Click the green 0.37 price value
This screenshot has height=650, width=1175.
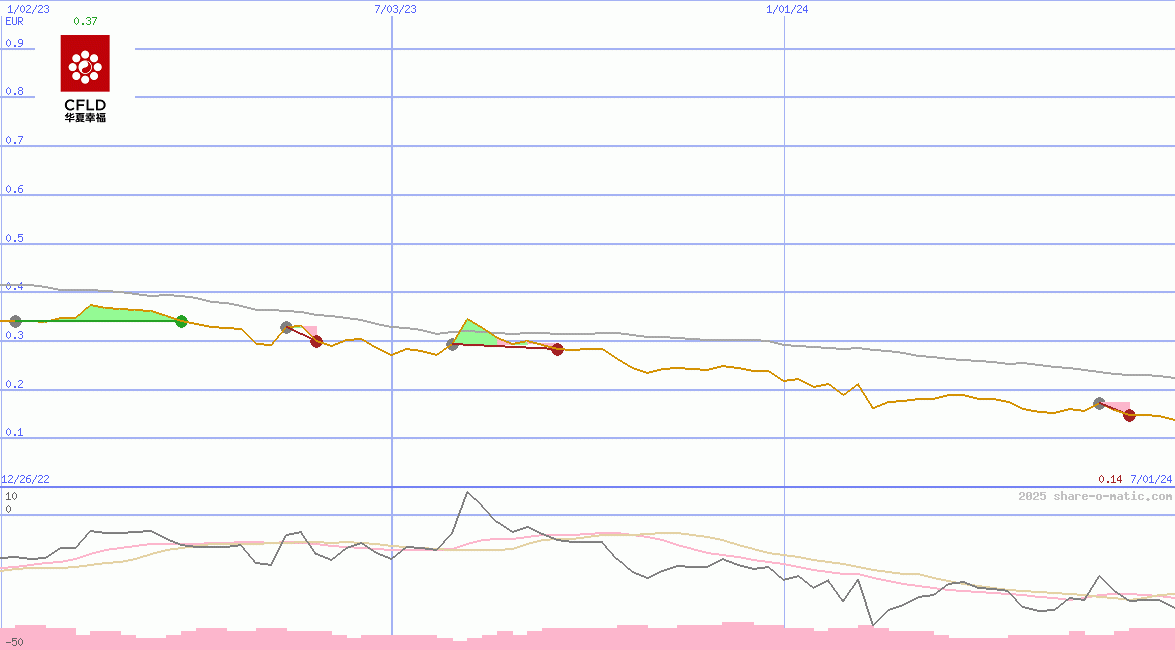click(85, 21)
